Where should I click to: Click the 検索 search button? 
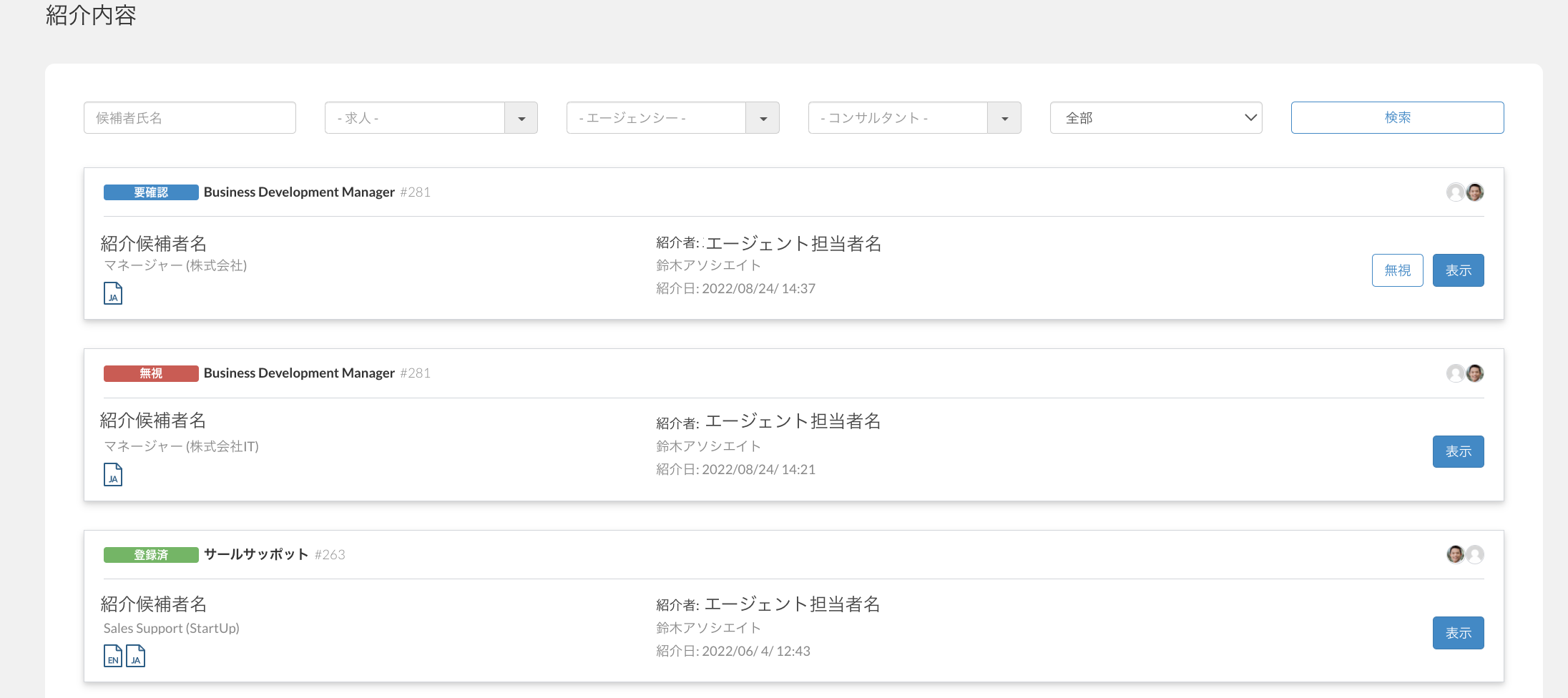click(1397, 118)
